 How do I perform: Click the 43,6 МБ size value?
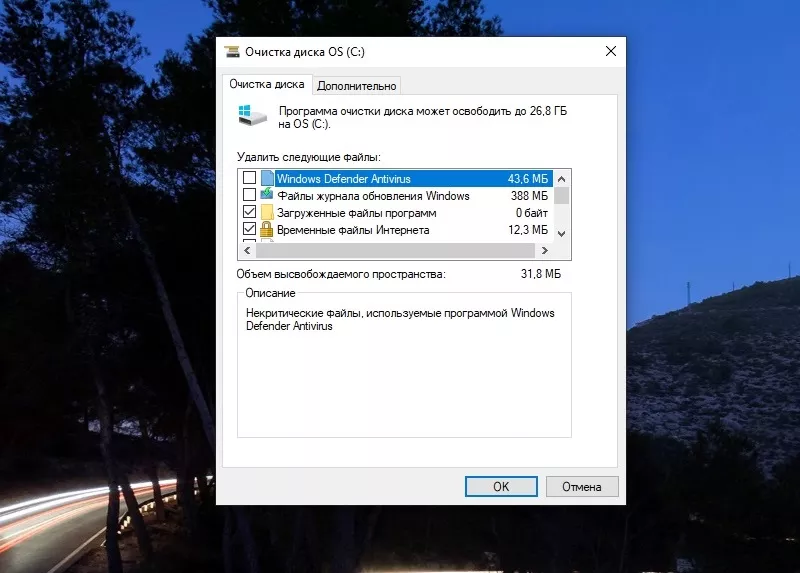coord(528,179)
